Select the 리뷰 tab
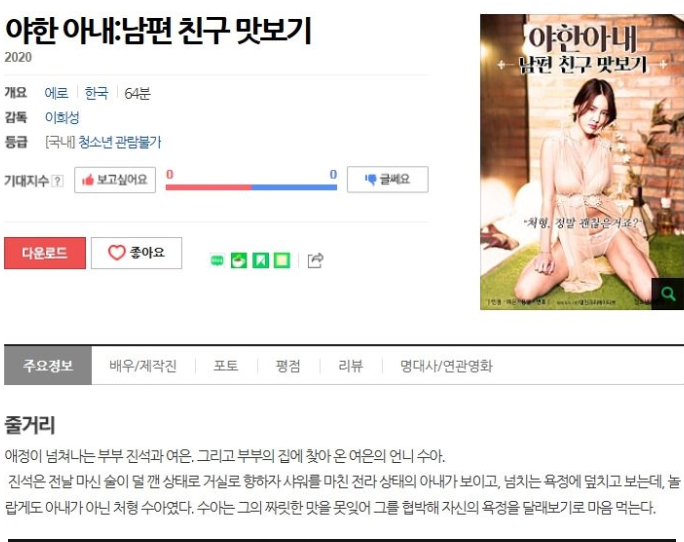The height and width of the screenshot is (542, 684). click(x=351, y=366)
